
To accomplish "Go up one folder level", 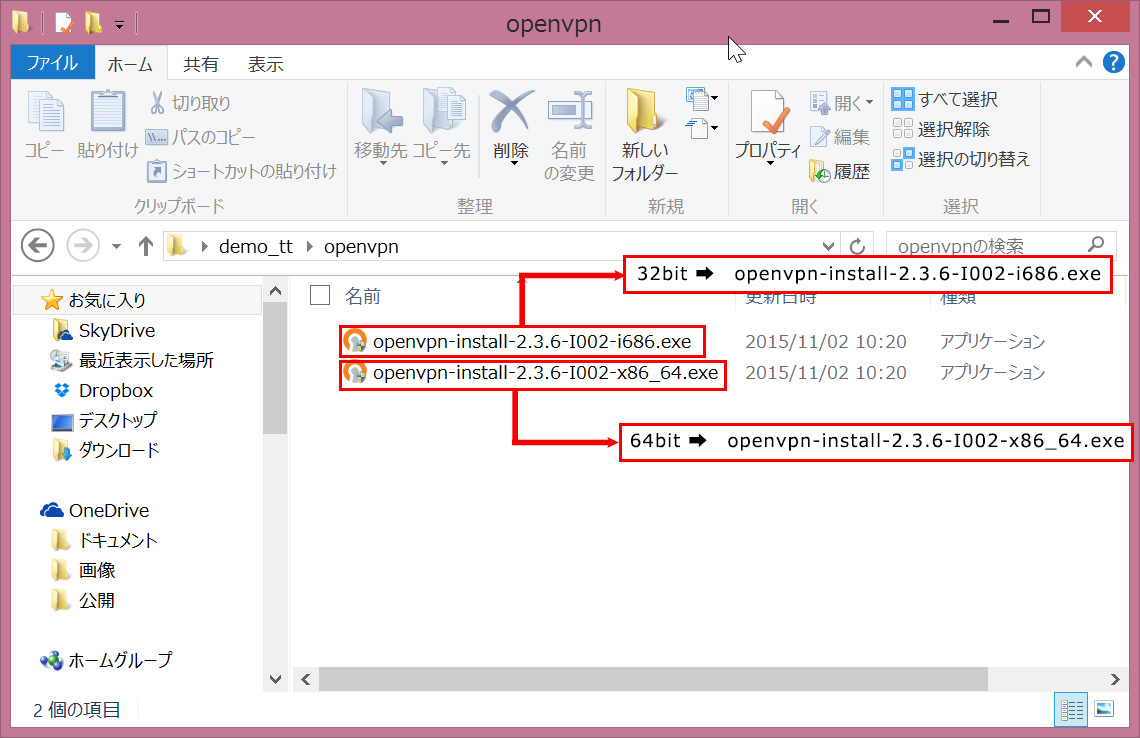I will (145, 246).
